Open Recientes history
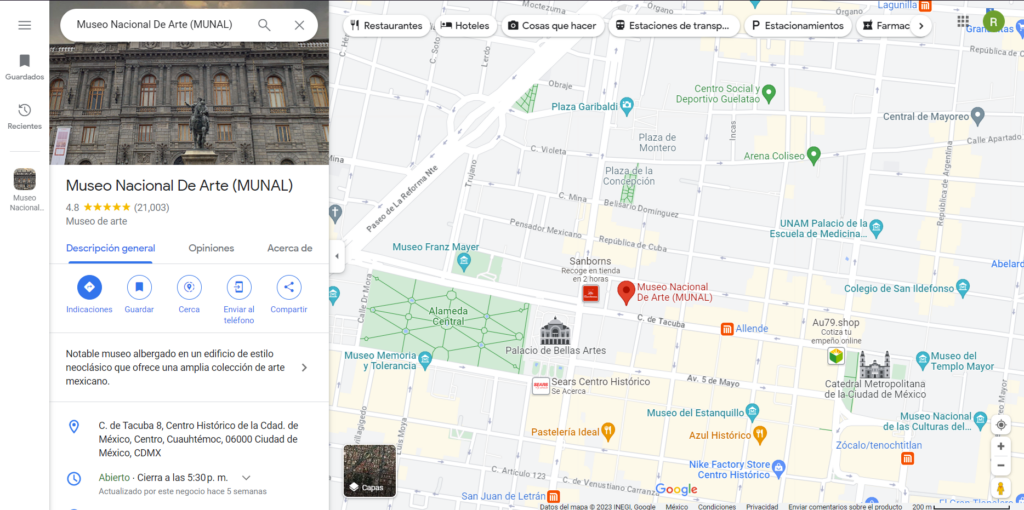1024x510 pixels. [24, 116]
